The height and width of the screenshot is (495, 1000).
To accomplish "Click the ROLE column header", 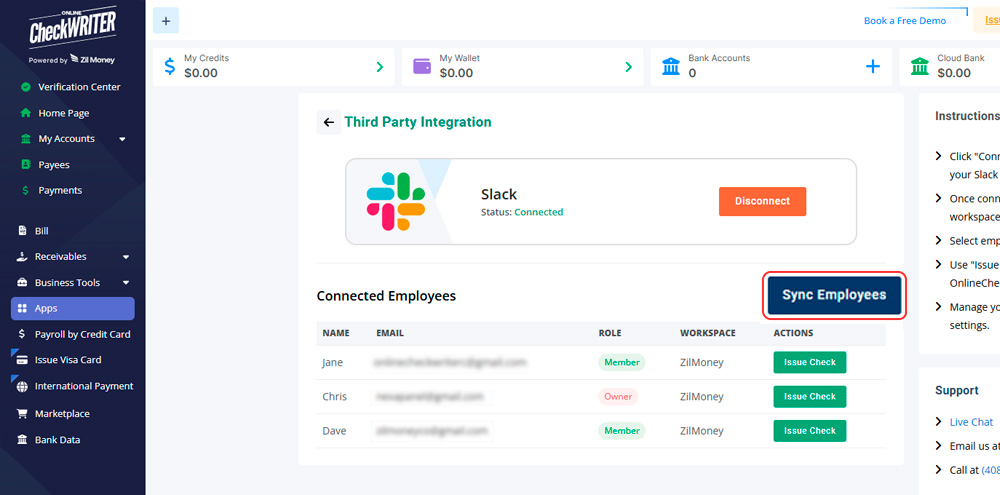I will 610,333.
